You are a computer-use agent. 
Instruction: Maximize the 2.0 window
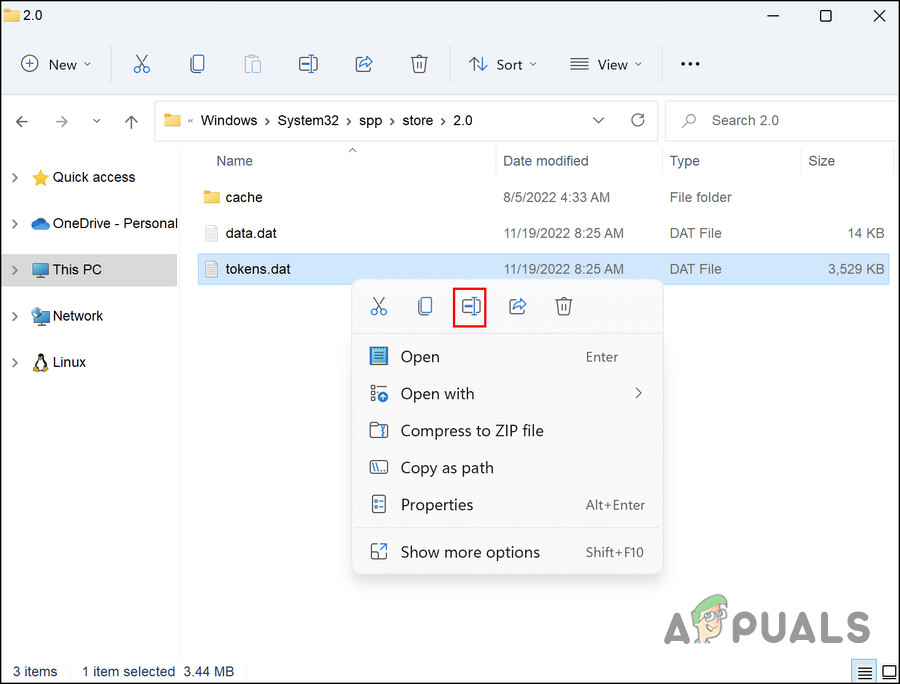(x=825, y=15)
